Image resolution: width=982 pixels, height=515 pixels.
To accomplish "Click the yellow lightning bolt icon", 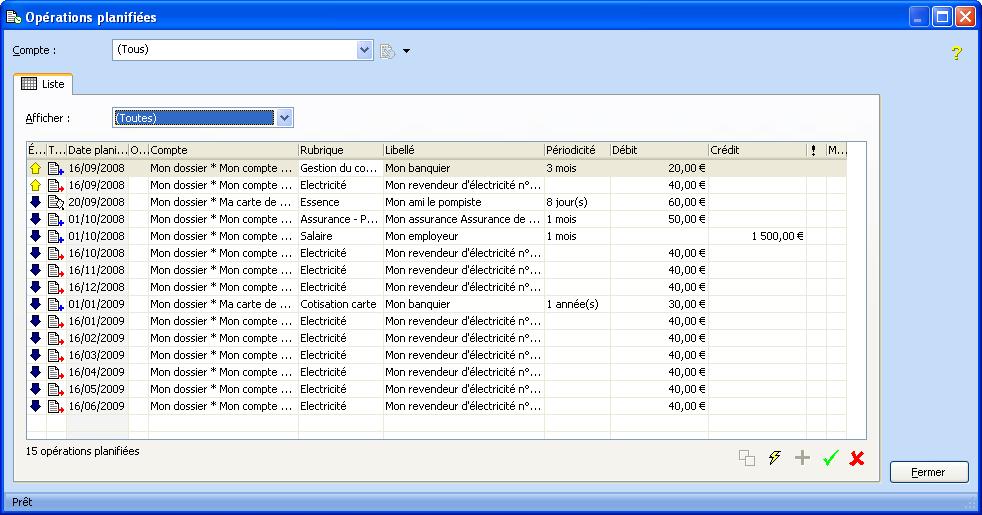I will (x=775, y=458).
